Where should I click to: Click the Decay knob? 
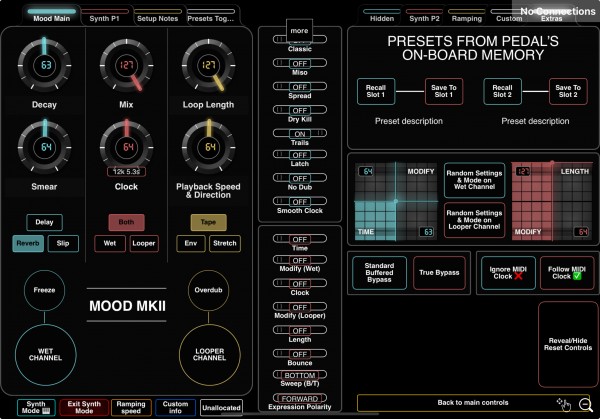[x=44, y=65]
